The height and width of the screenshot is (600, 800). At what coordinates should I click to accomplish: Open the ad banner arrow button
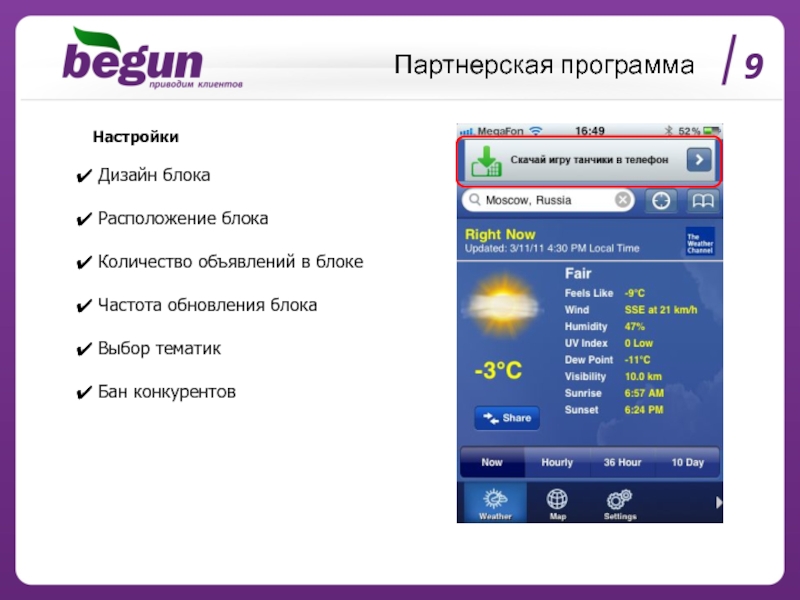[x=698, y=160]
